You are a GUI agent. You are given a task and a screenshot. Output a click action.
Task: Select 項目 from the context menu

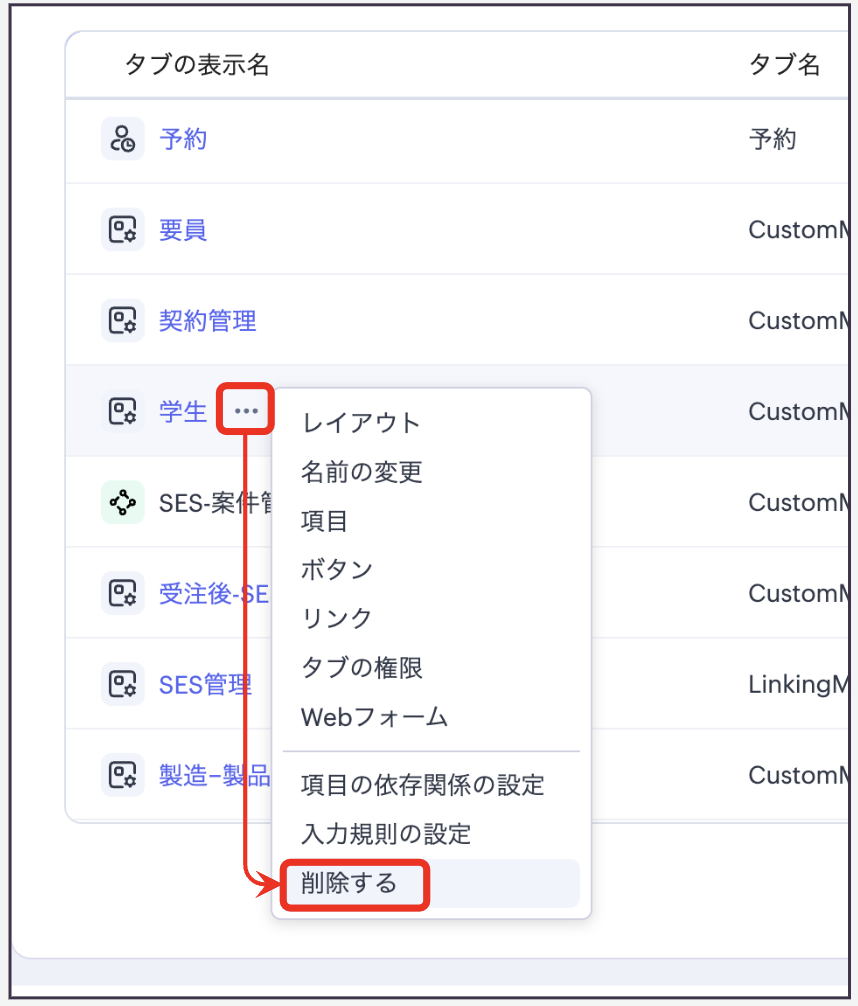coord(324,520)
